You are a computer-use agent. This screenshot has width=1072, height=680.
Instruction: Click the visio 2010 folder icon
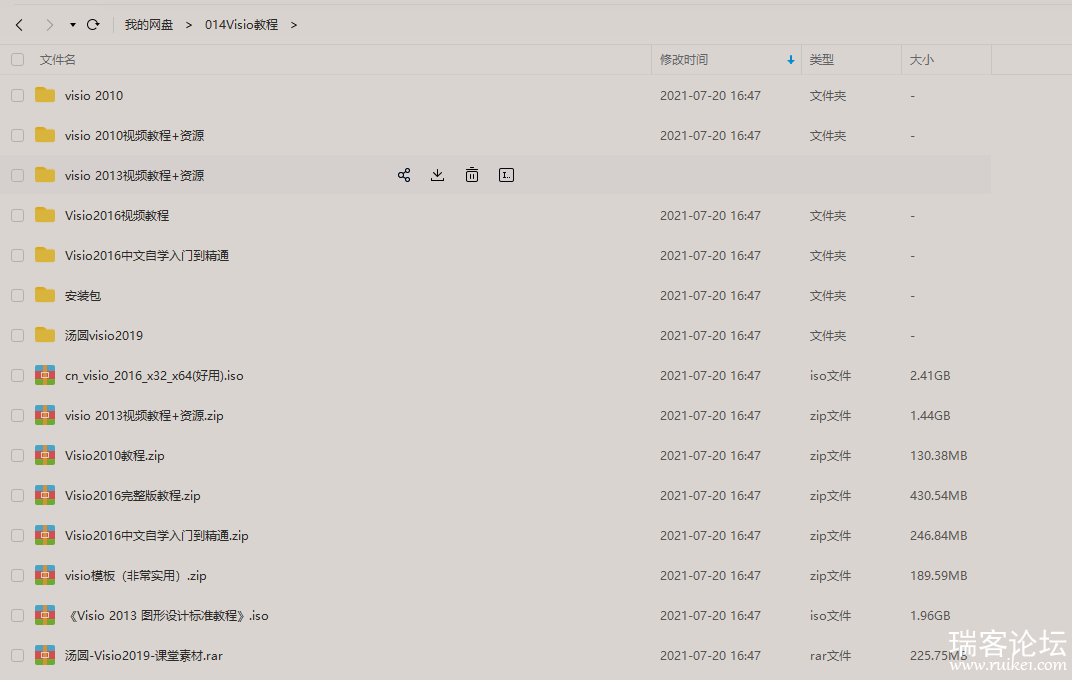tap(45, 95)
